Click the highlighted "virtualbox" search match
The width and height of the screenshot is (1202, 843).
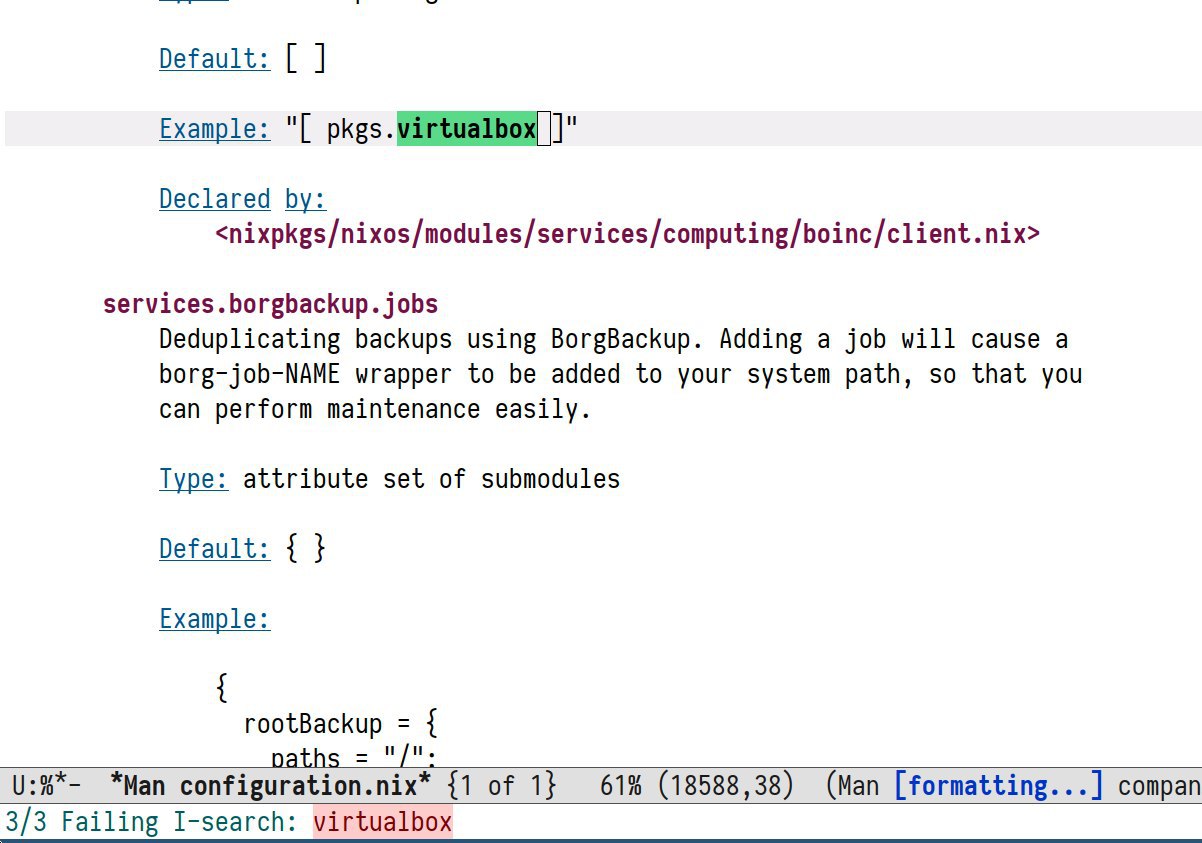pos(467,129)
